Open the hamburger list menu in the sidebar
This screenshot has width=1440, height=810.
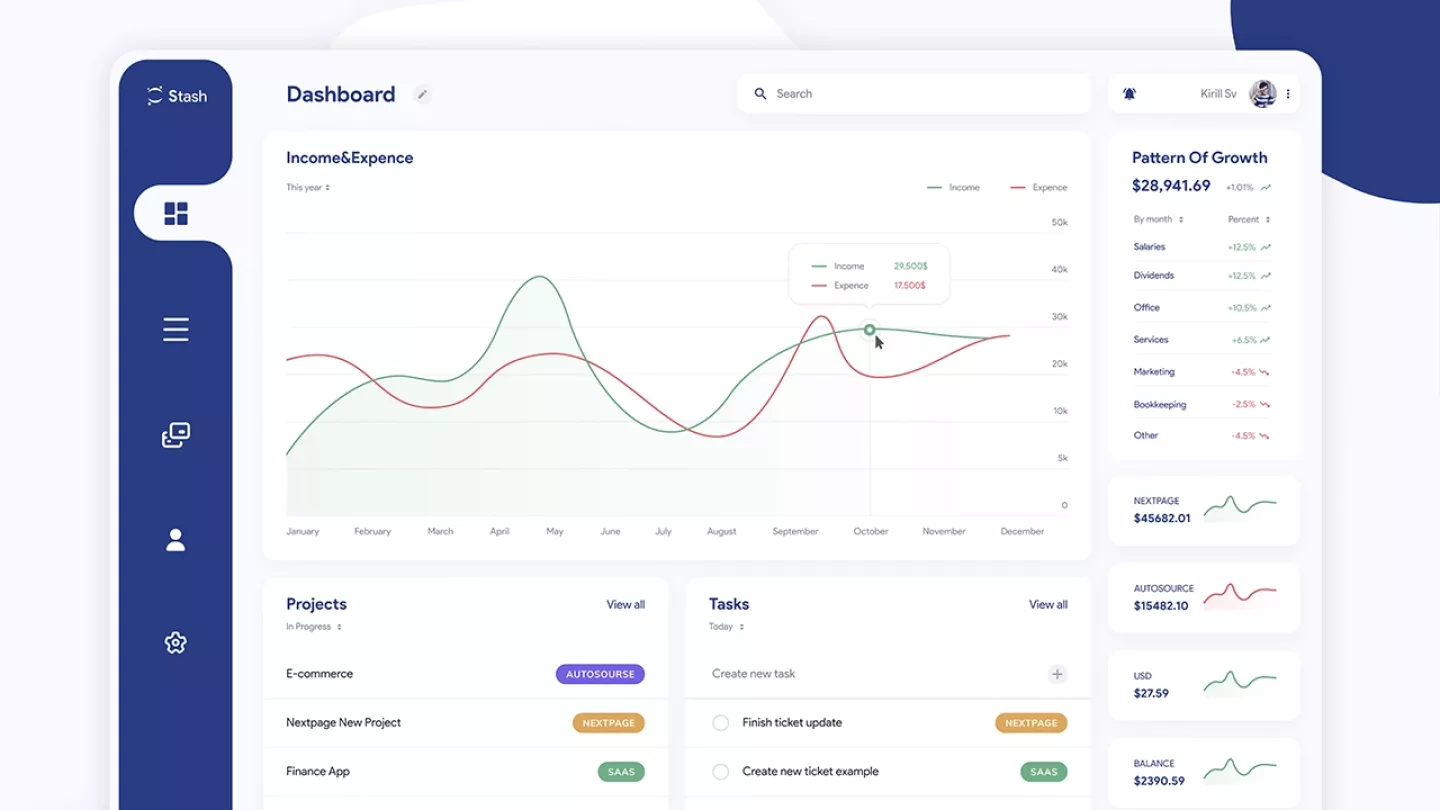(176, 329)
